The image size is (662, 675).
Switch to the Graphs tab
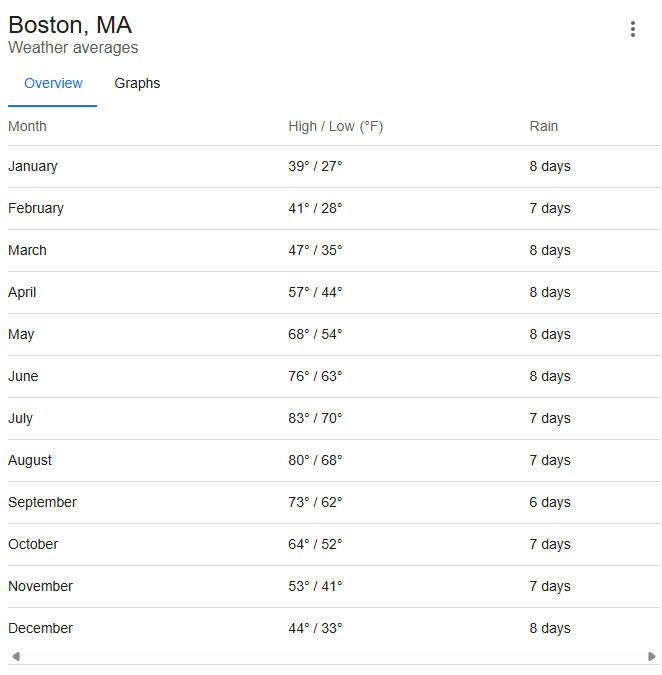(137, 83)
